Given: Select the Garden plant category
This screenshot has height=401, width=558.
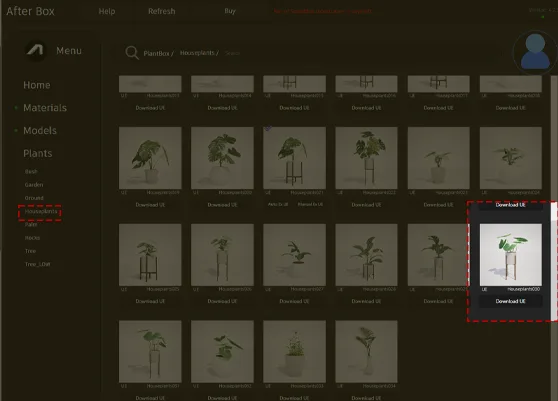Looking at the screenshot, I should pos(34,185).
